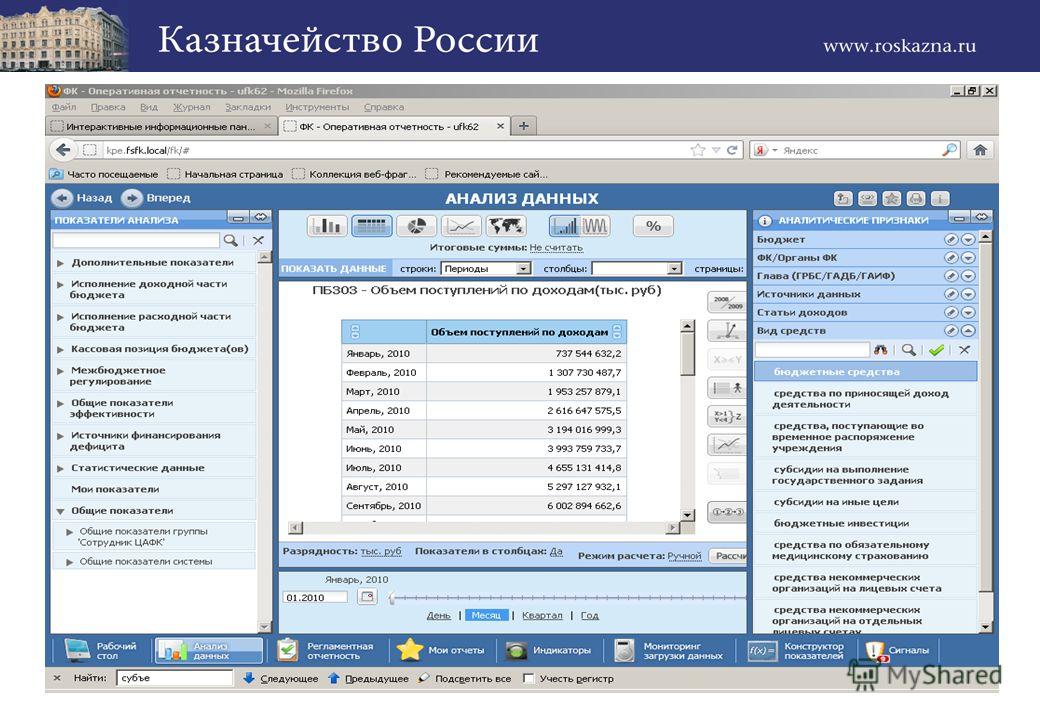Find the Следующее search match
The height and width of the screenshot is (720, 1040).
pyautogui.click(x=281, y=678)
